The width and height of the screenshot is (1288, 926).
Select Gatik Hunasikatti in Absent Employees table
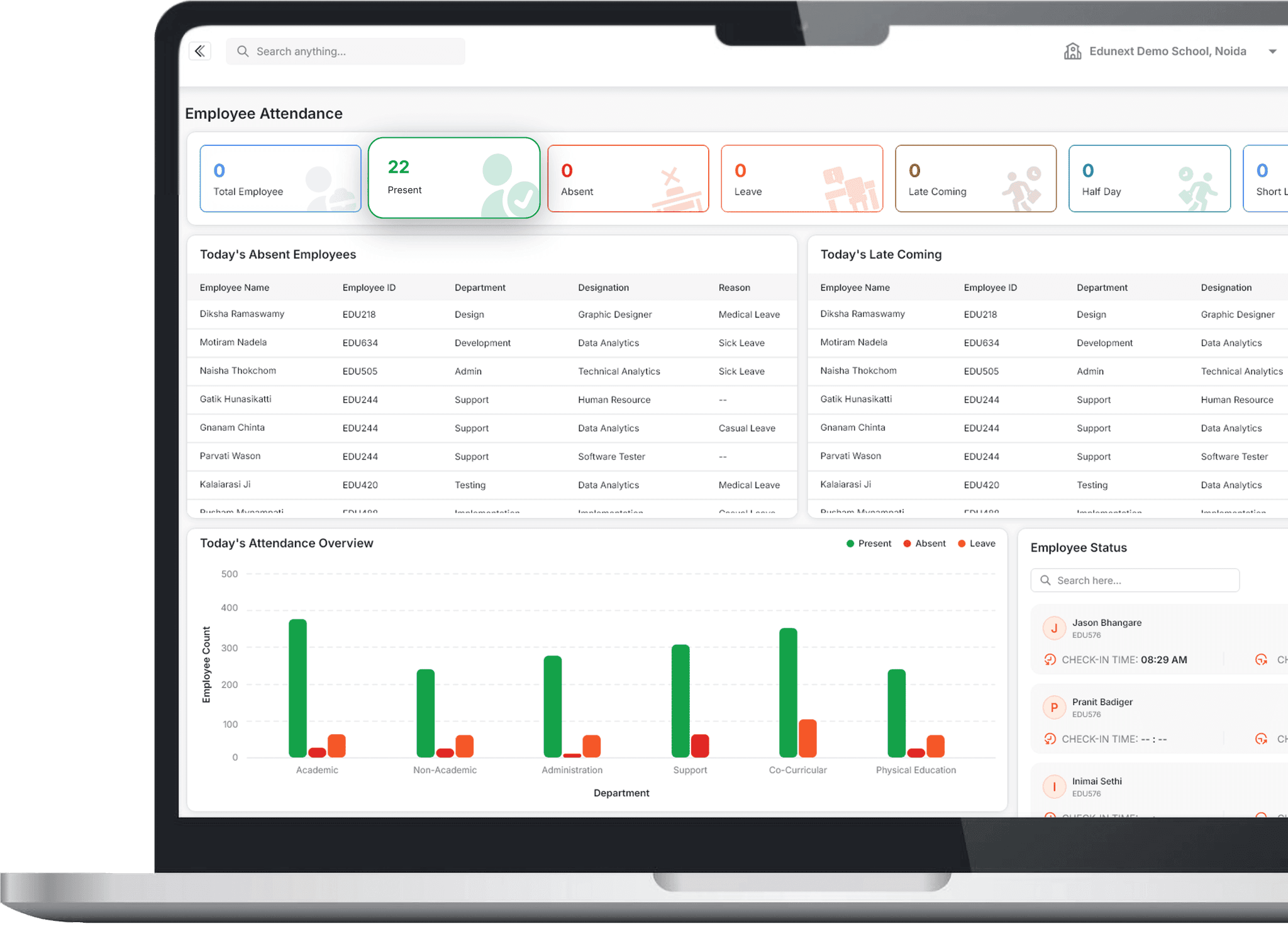click(236, 399)
